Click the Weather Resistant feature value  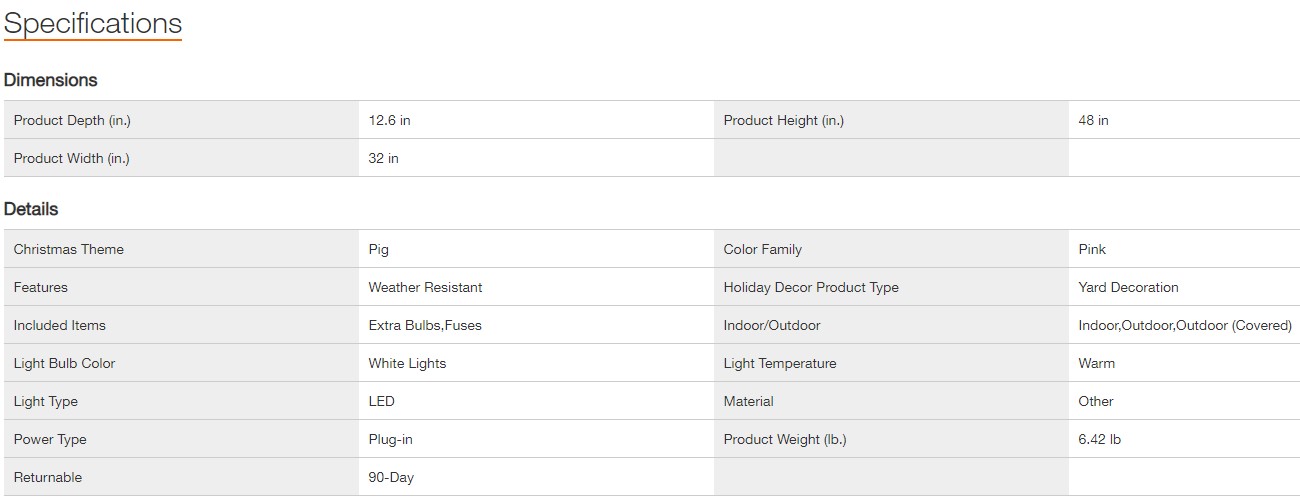(425, 287)
